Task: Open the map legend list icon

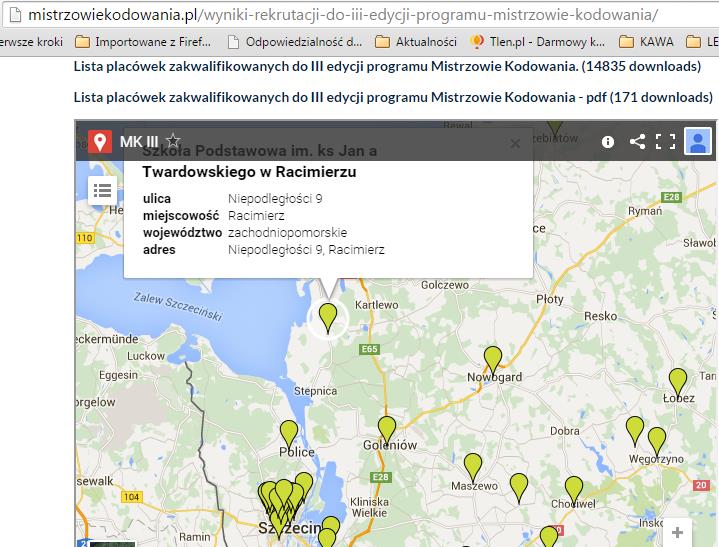Action: pos(102,190)
